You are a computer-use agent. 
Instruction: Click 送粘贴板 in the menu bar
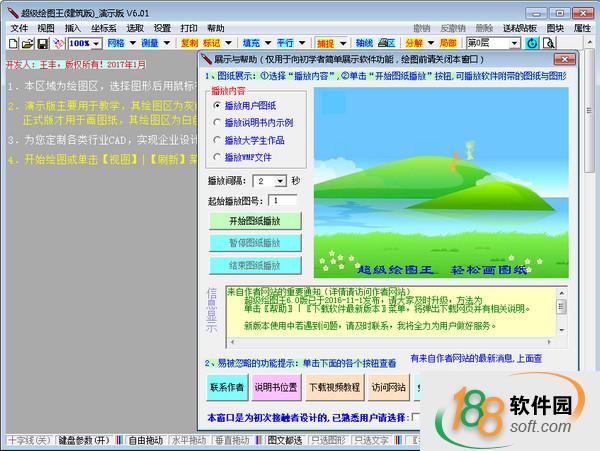[x=520, y=28]
